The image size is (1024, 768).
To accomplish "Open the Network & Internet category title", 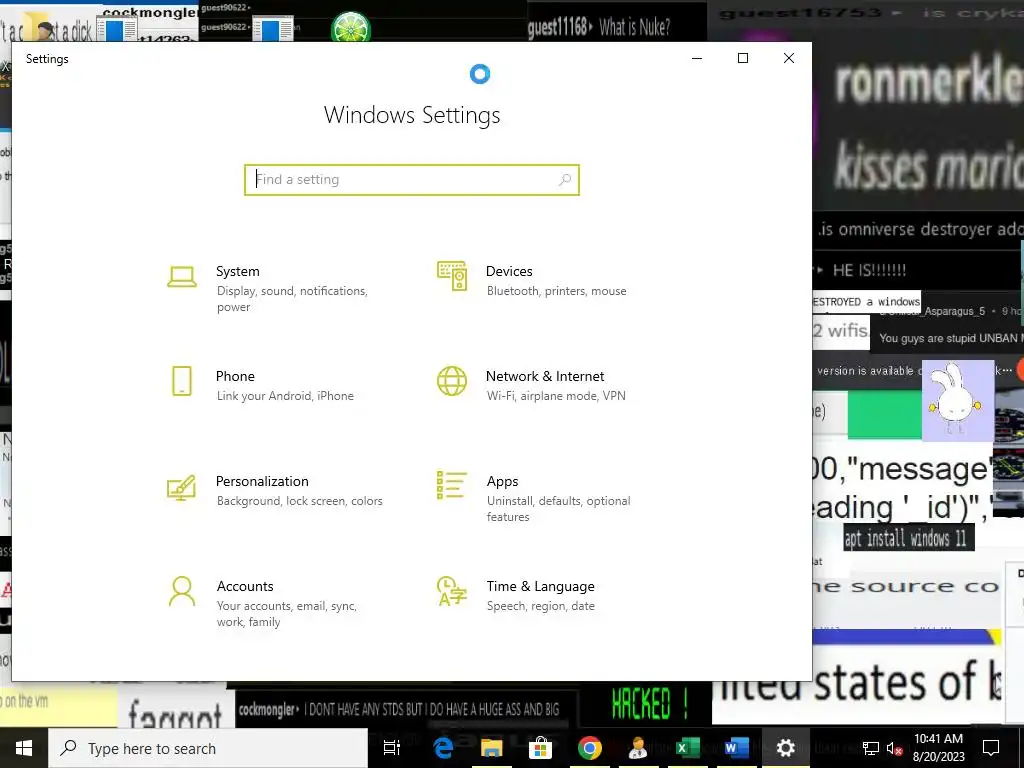I will (x=545, y=376).
